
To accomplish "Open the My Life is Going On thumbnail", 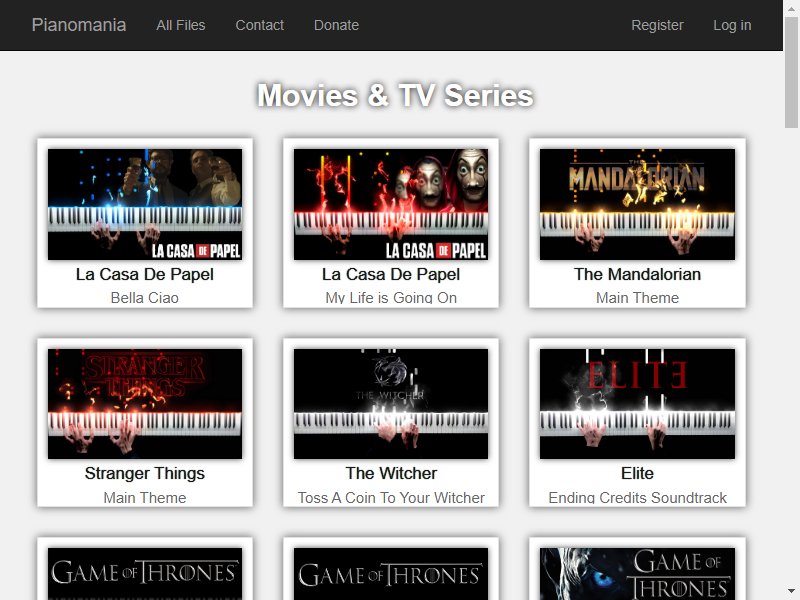I will pos(391,204).
